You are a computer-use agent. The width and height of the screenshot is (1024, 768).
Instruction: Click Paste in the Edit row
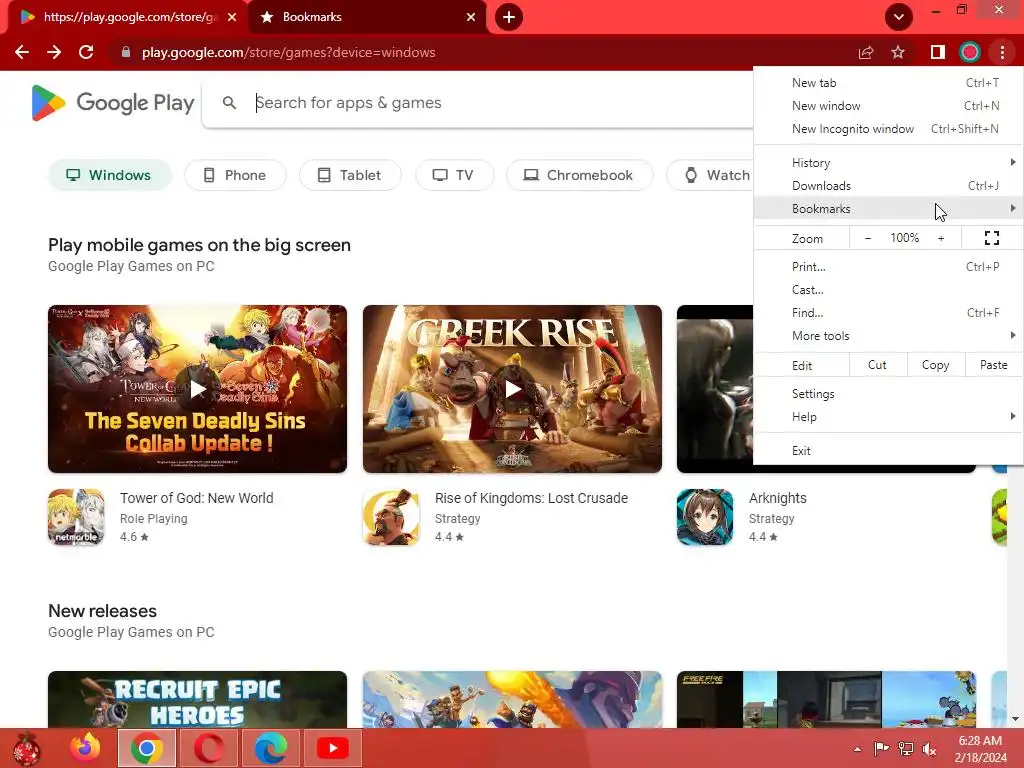point(993,365)
